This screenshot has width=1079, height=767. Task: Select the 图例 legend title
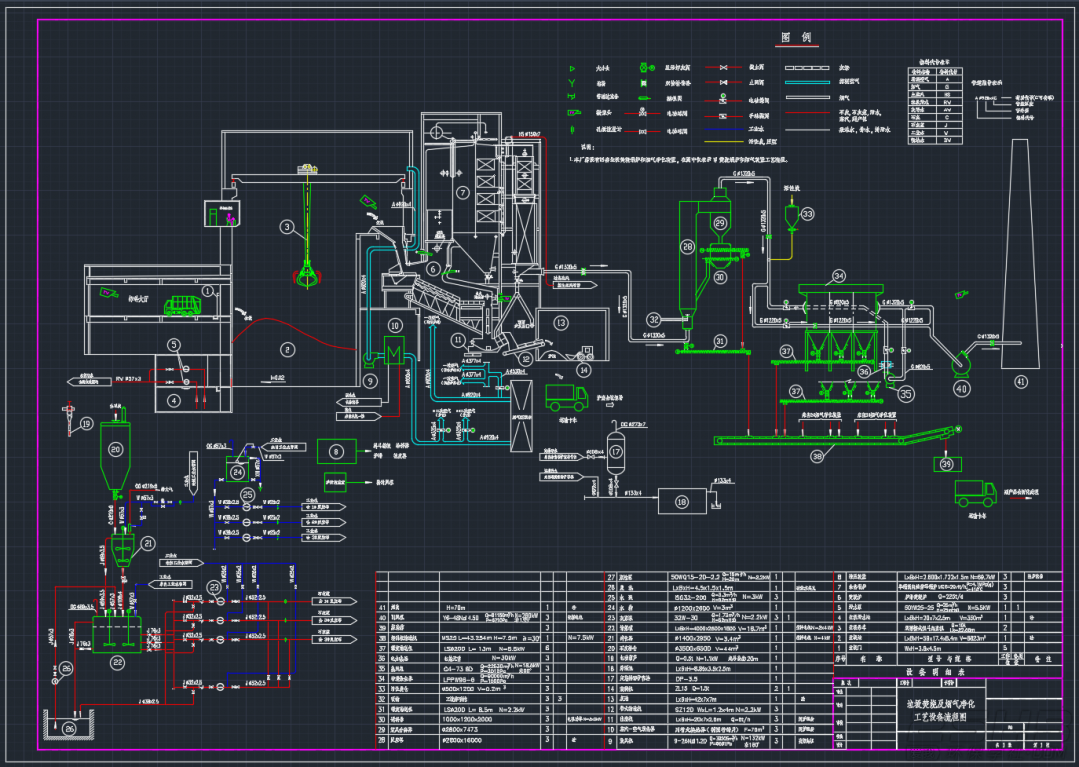tap(796, 37)
